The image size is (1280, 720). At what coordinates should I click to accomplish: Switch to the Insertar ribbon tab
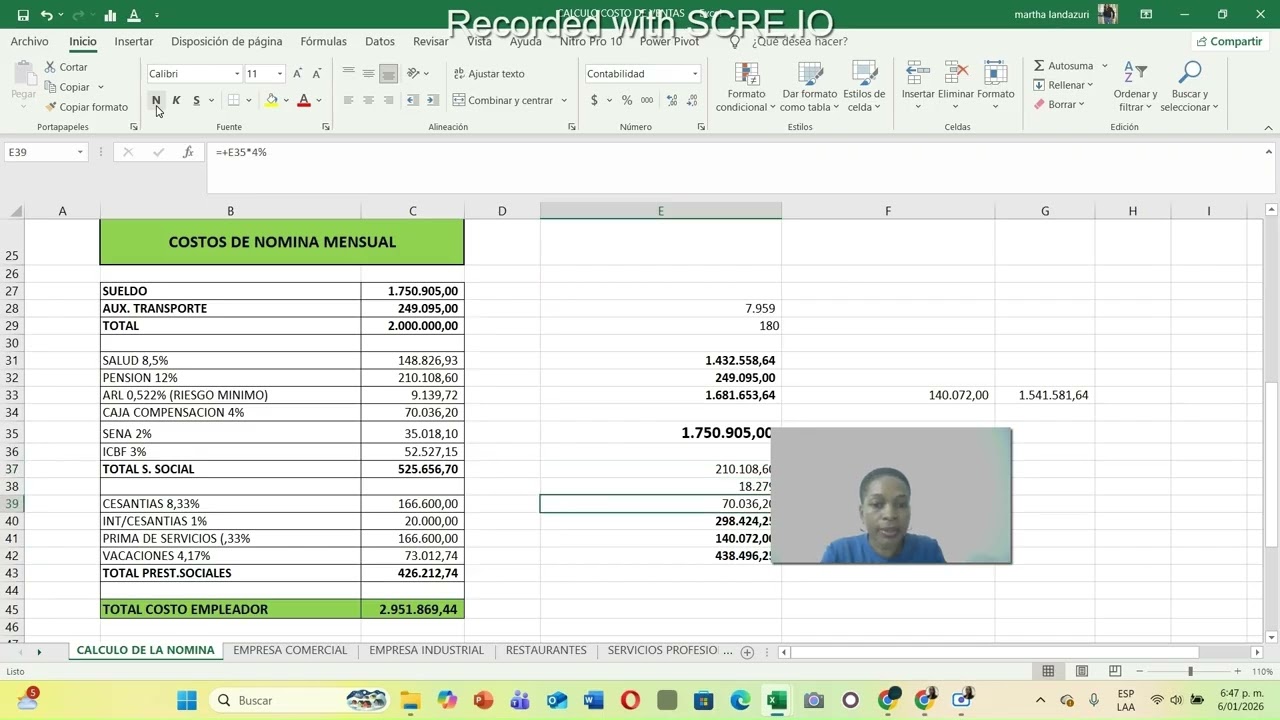(134, 41)
